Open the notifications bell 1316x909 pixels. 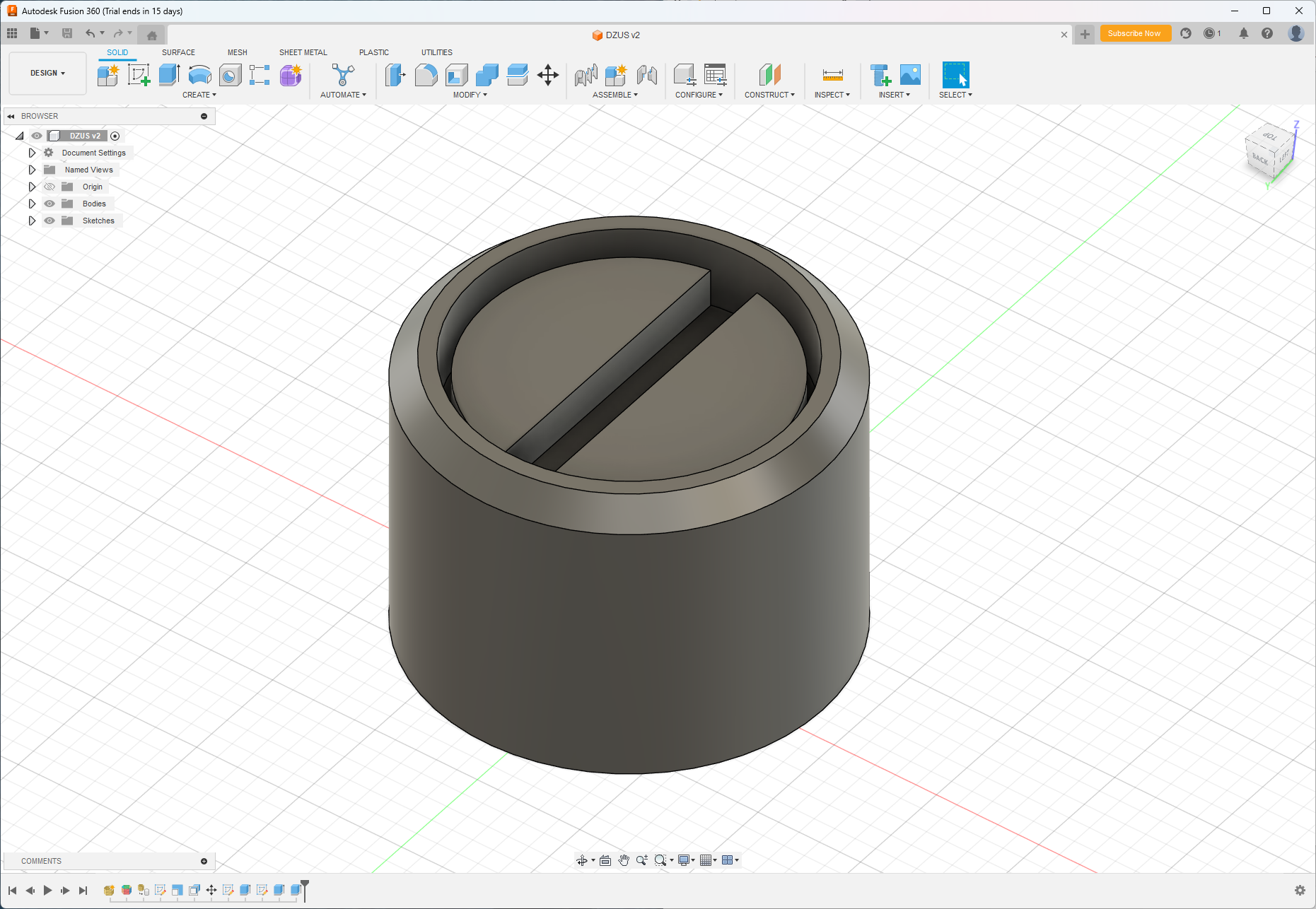pyautogui.click(x=1243, y=33)
